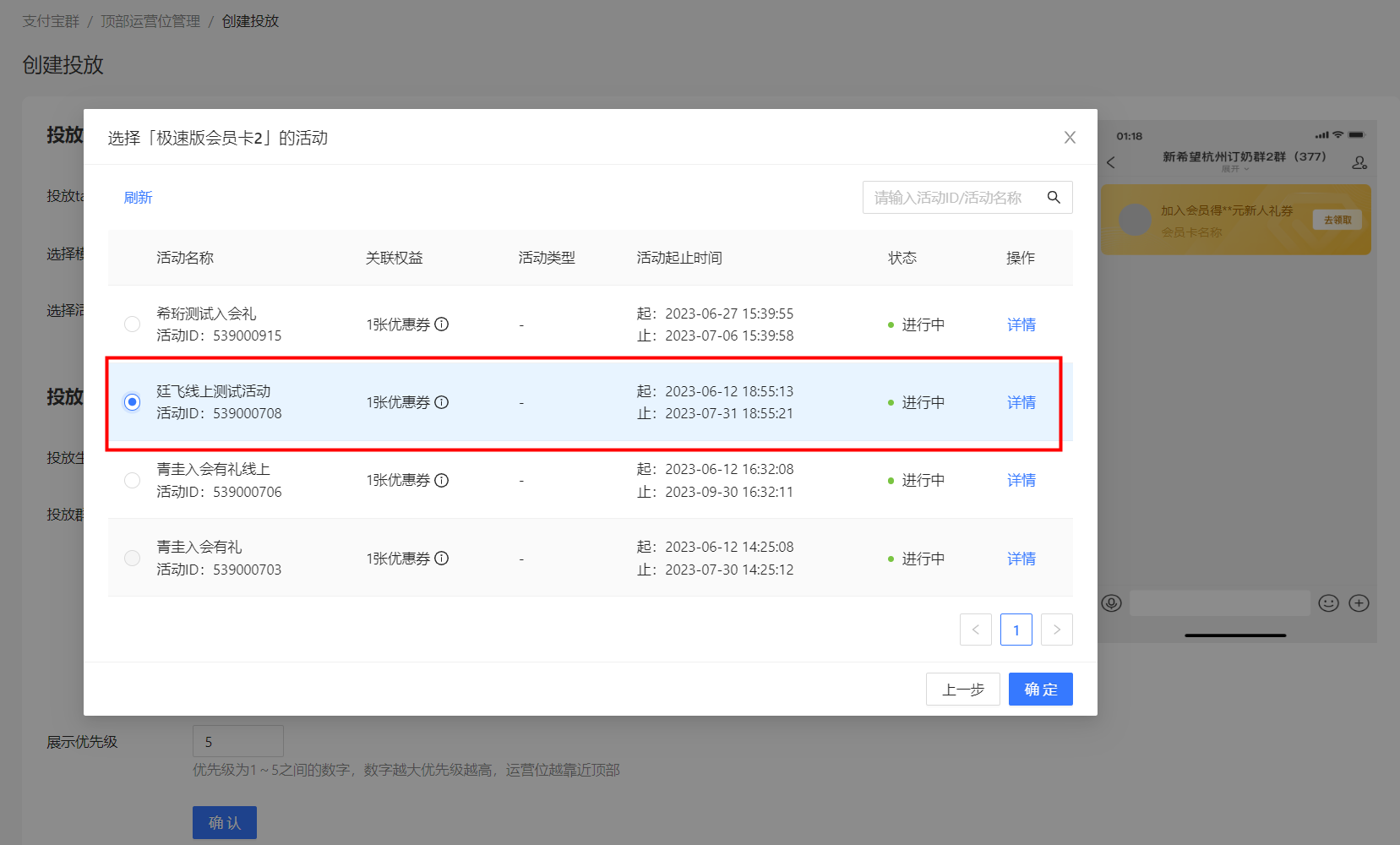This screenshot has height=845, width=1400.
Task: Click the voice icon in phone preview
Action: (x=1112, y=603)
